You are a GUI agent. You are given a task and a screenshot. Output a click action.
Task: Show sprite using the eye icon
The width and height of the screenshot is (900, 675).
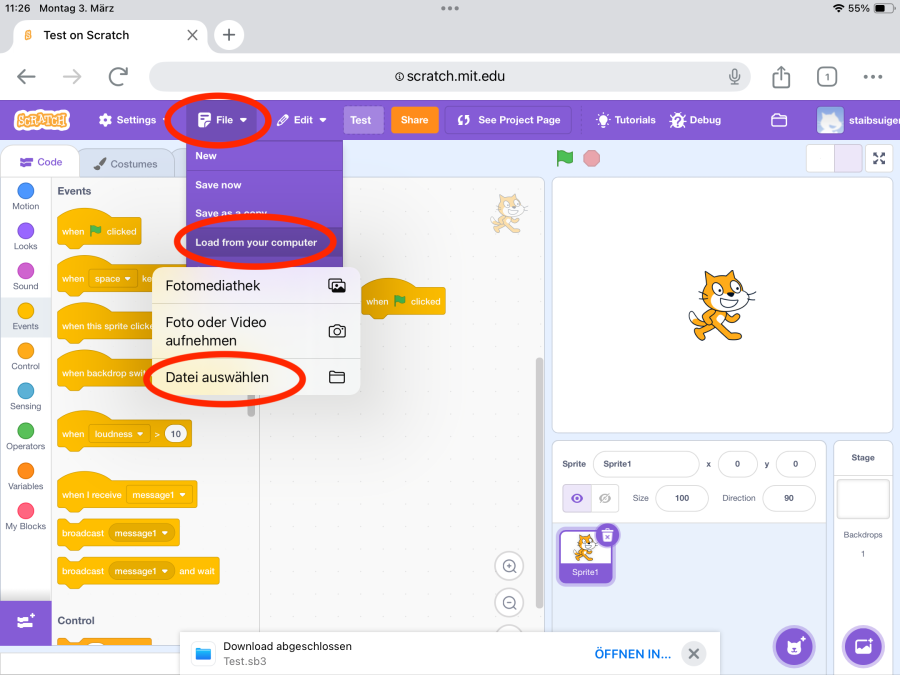coord(577,498)
